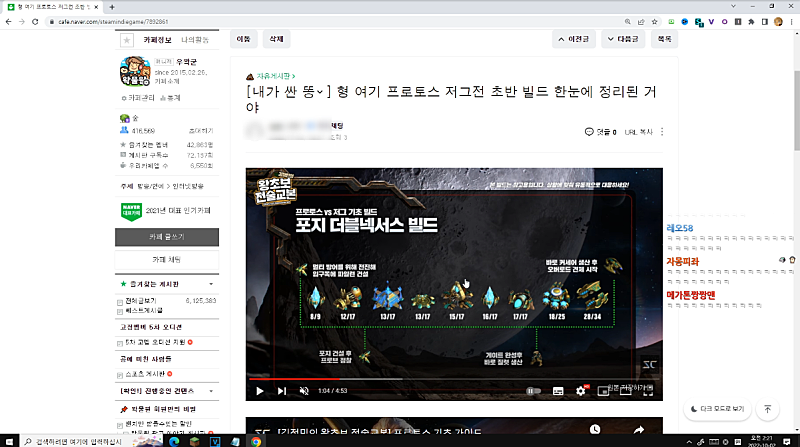Click the address bar URL field
The height and width of the screenshot is (447, 800).
332,21
